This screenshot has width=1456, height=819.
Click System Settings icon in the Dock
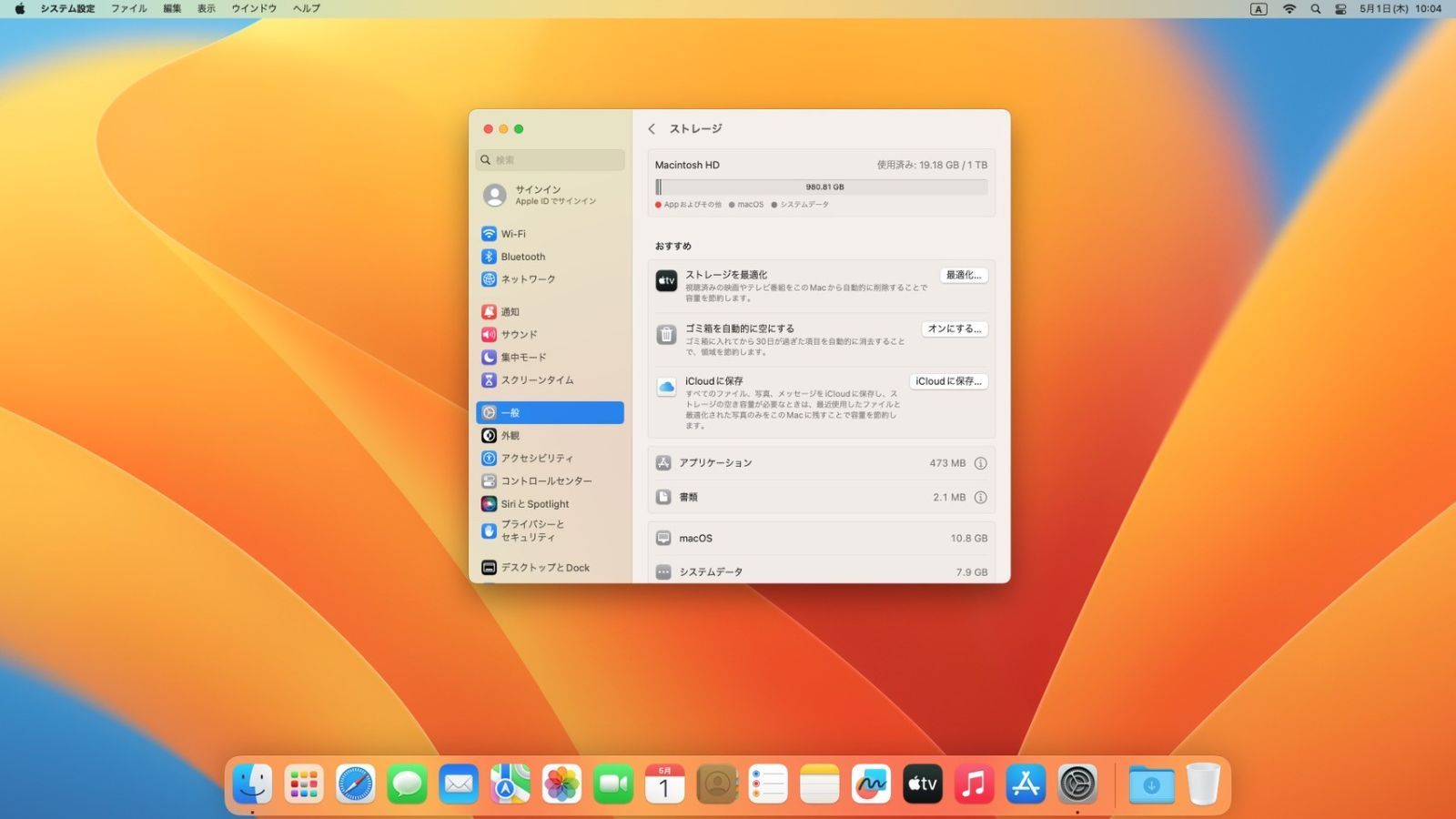click(1077, 784)
